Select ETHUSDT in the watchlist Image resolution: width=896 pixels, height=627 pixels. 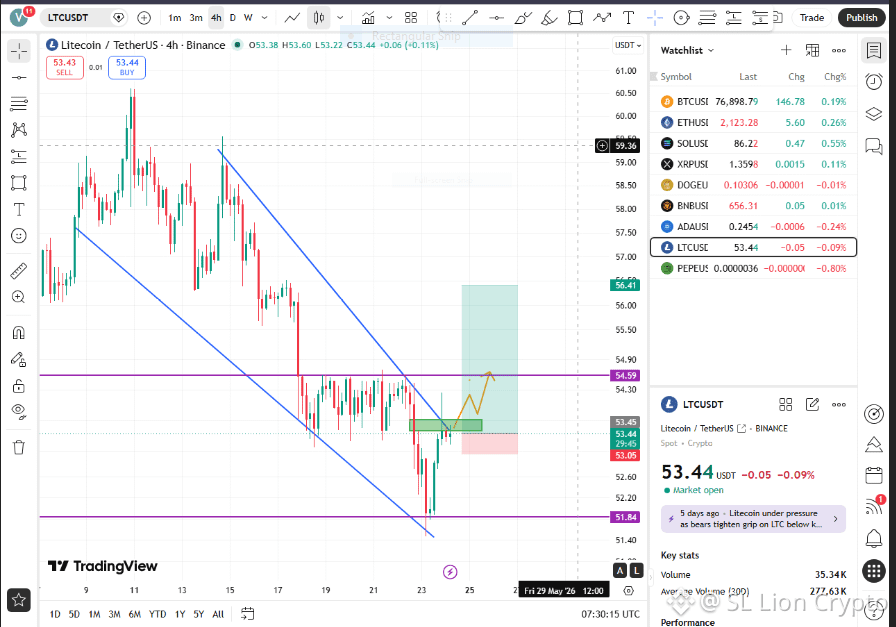(x=753, y=122)
